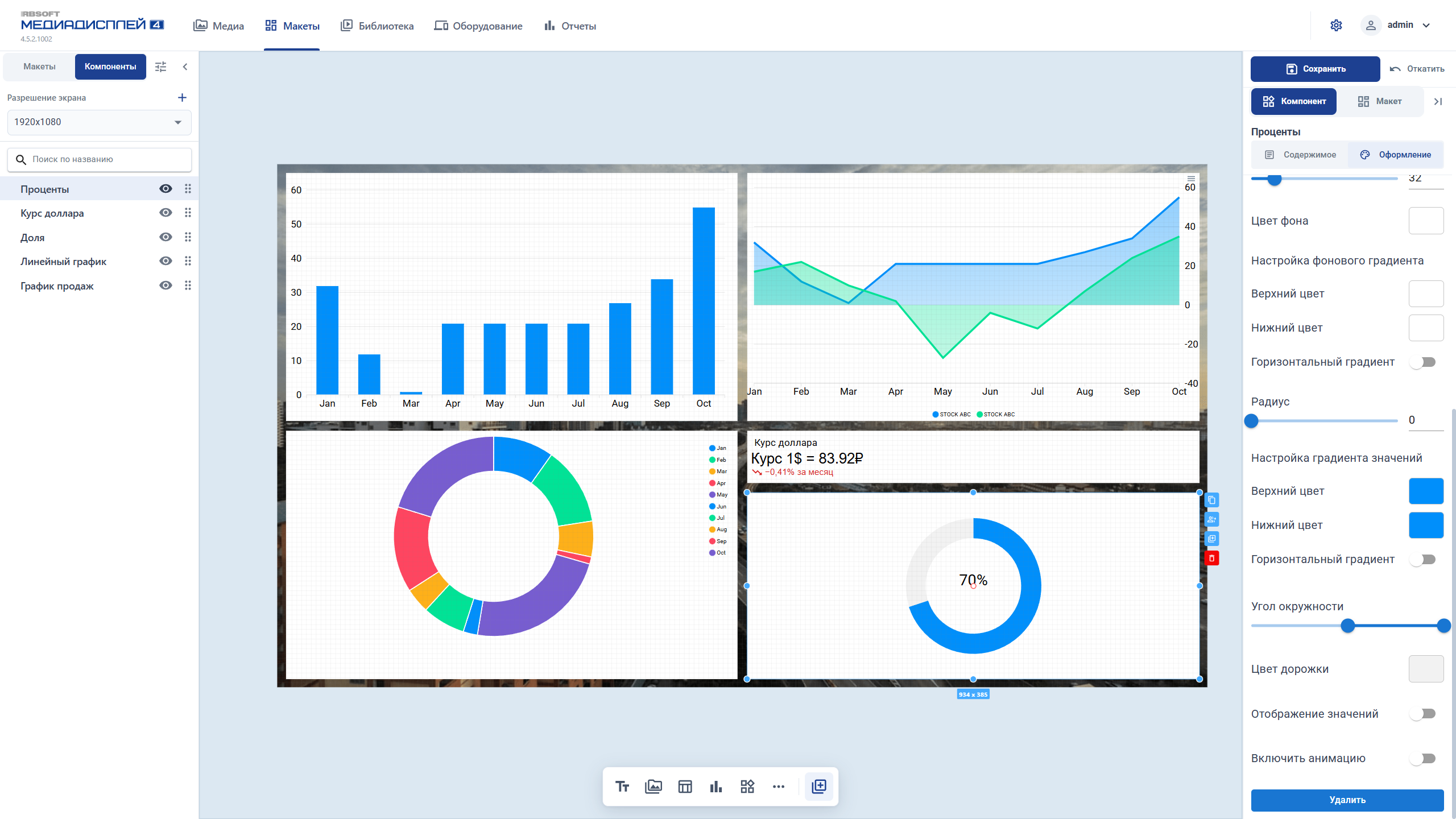Open the Цвет дорожки color swatch
The image size is (1456, 819).
pos(1426,669)
